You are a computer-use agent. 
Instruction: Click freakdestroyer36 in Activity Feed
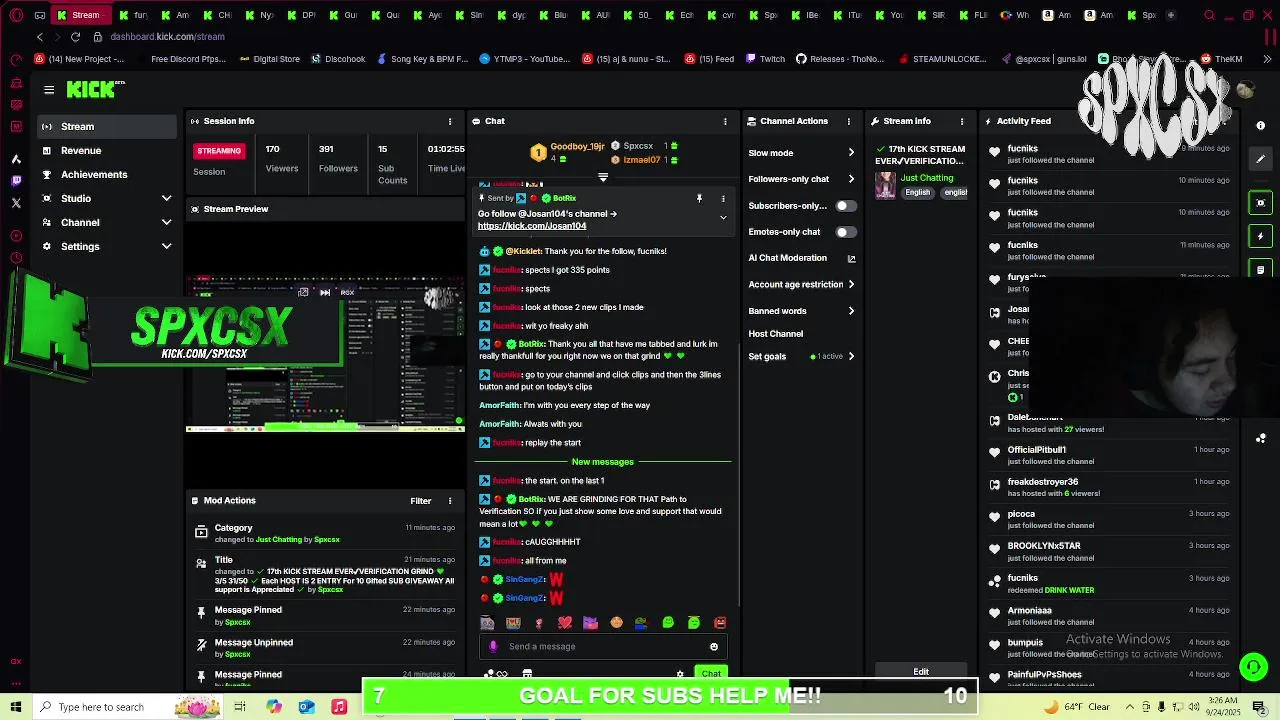[1043, 482]
